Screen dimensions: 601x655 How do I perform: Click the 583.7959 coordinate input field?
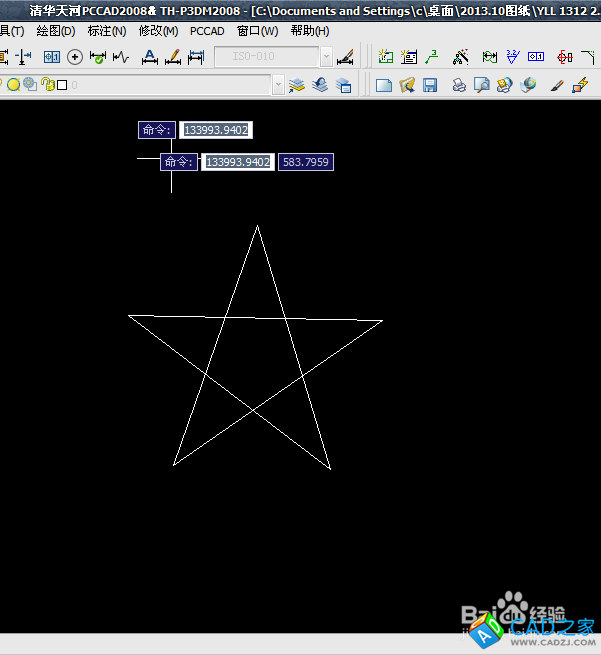click(x=306, y=162)
